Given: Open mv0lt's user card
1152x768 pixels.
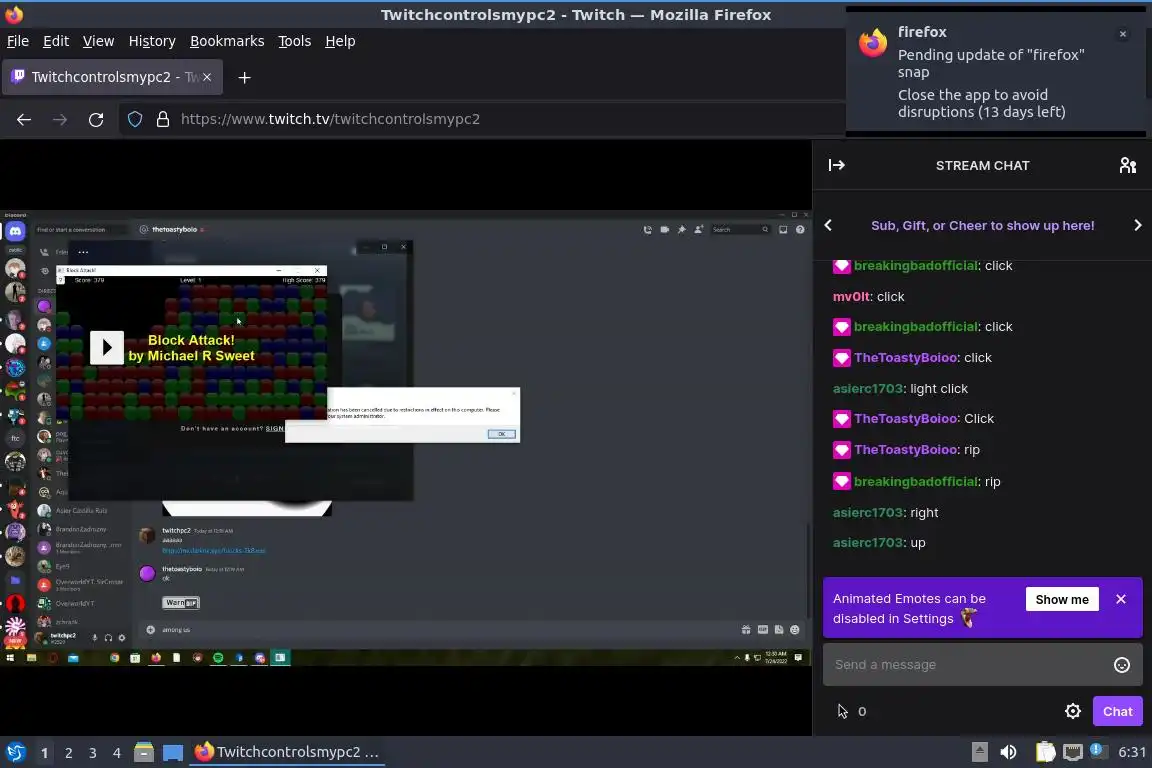Looking at the screenshot, I should point(851,297).
